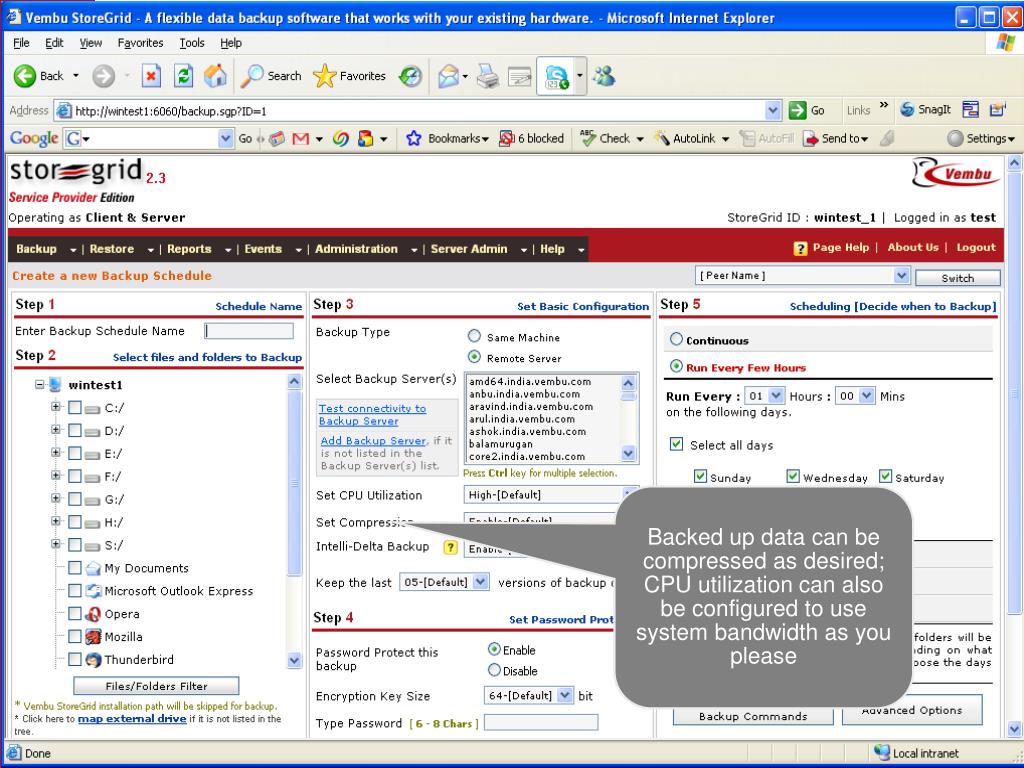Image resolution: width=1024 pixels, height=768 pixels.
Task: Open the Administration menu
Action: tap(365, 249)
